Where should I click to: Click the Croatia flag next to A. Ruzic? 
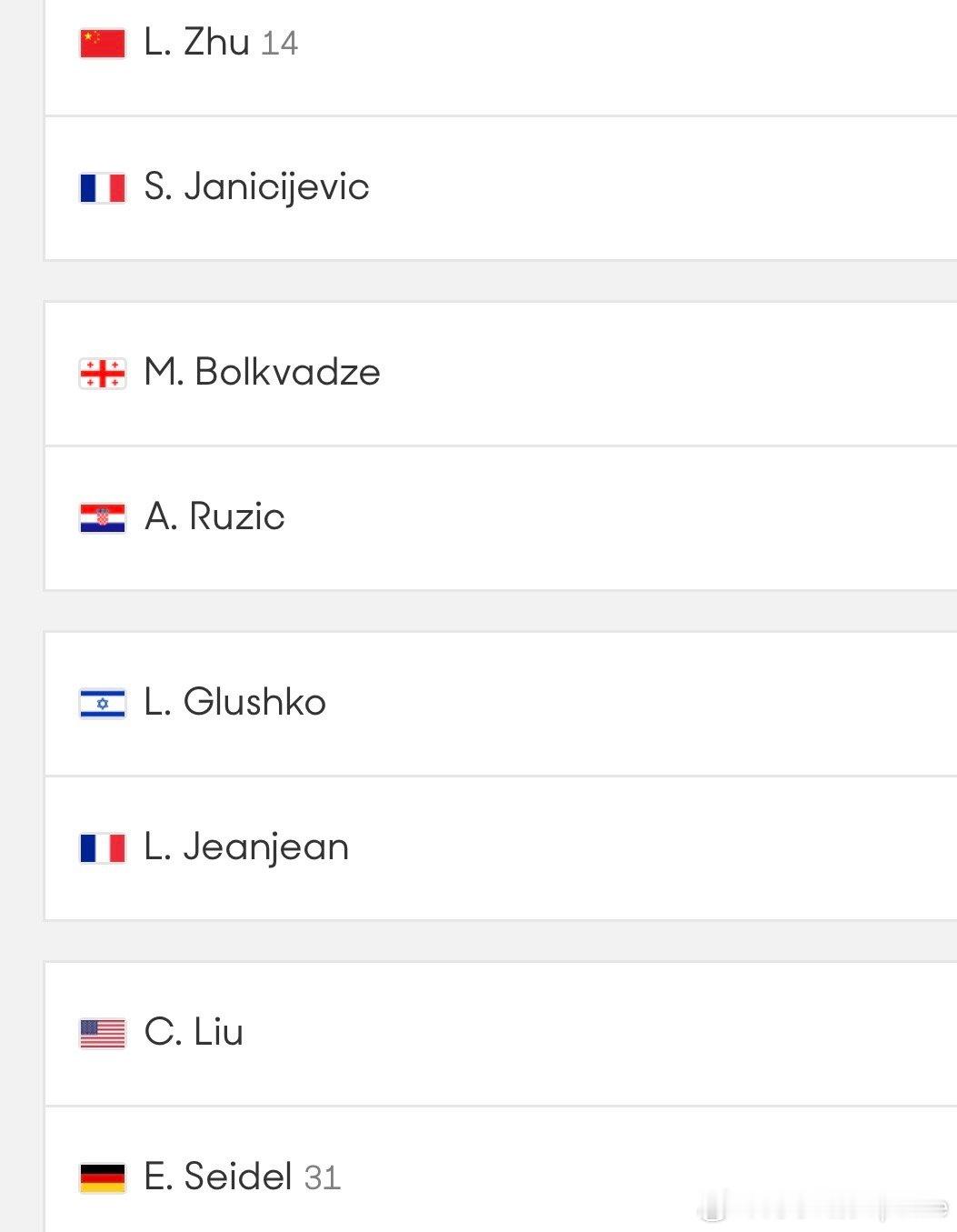click(x=102, y=517)
